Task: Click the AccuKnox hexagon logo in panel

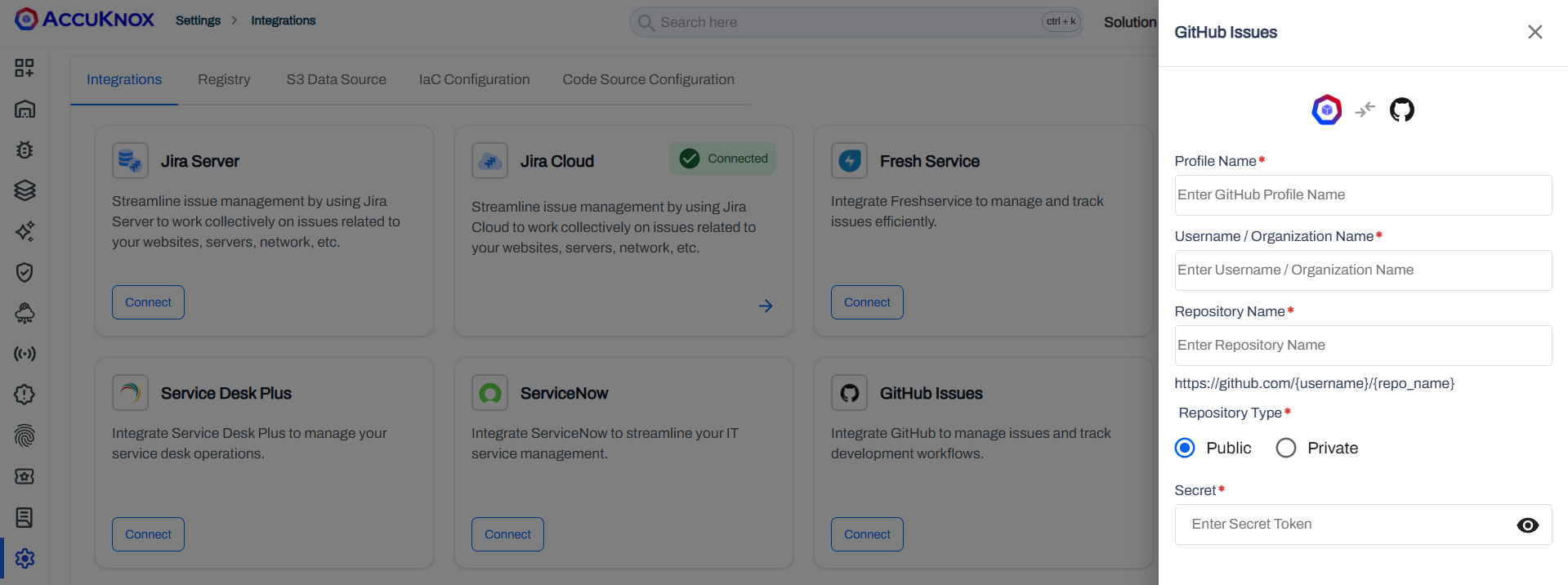Action: coord(1327,109)
